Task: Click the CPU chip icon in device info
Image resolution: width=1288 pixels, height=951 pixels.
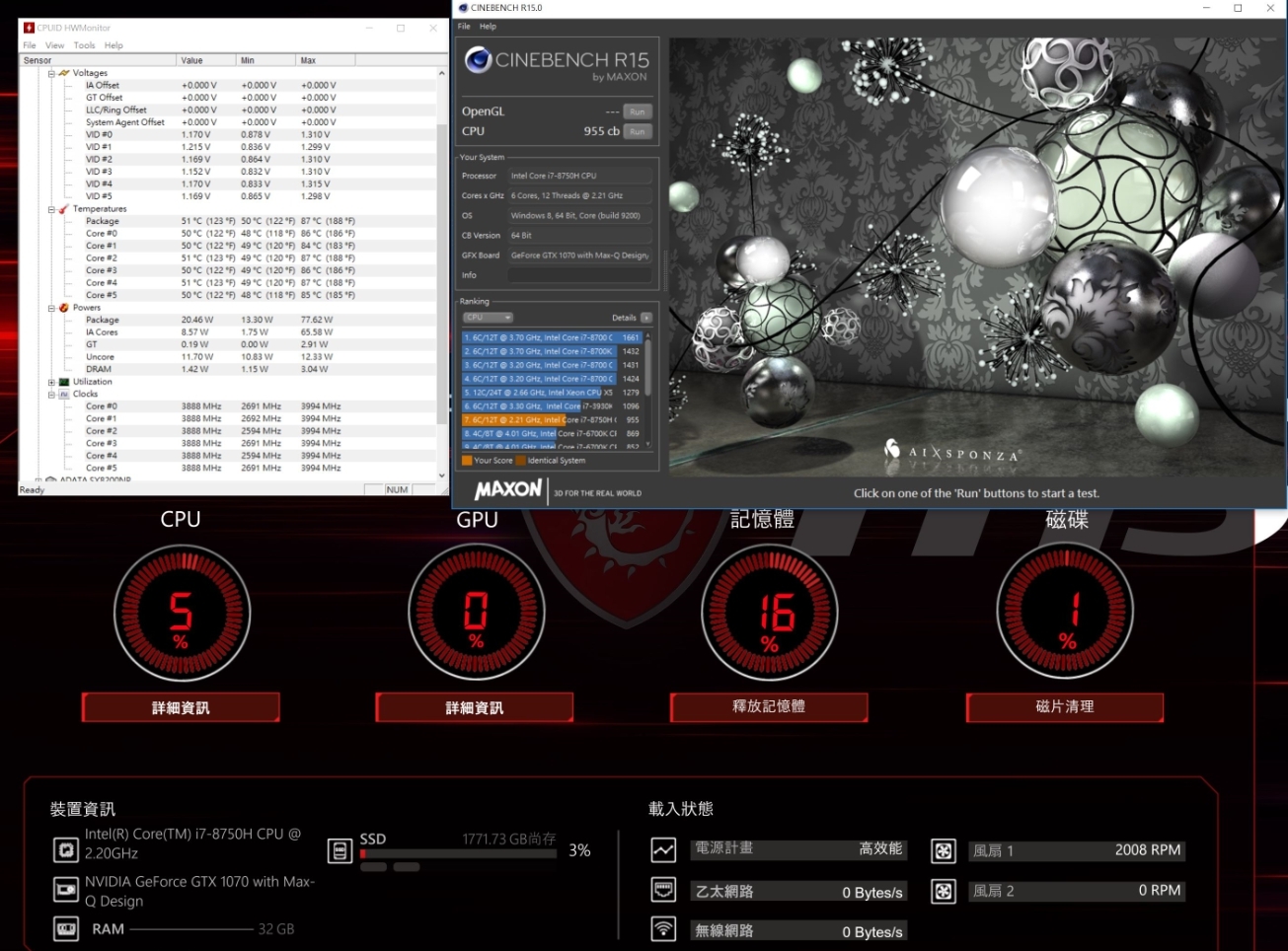Action: click(x=66, y=848)
